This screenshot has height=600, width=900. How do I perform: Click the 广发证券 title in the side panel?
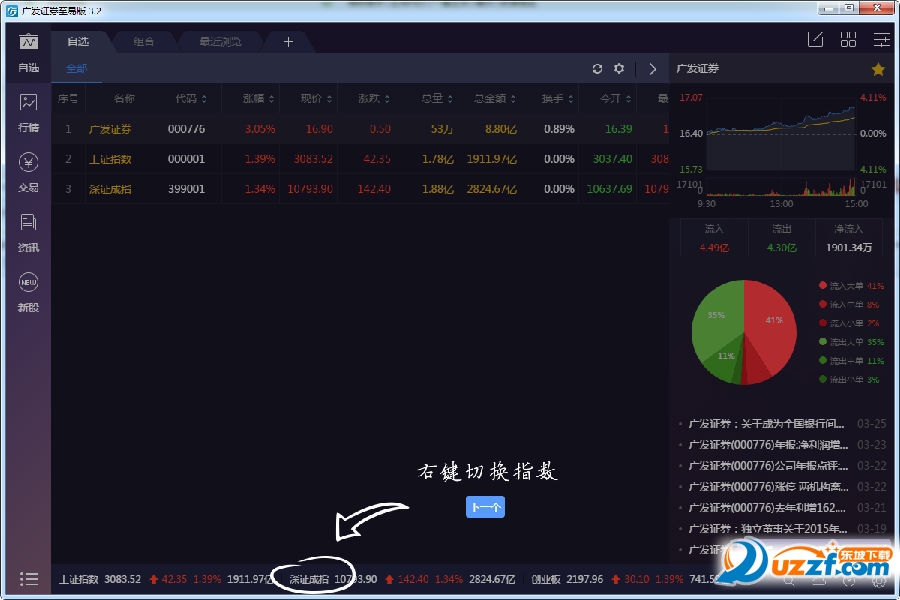697,69
